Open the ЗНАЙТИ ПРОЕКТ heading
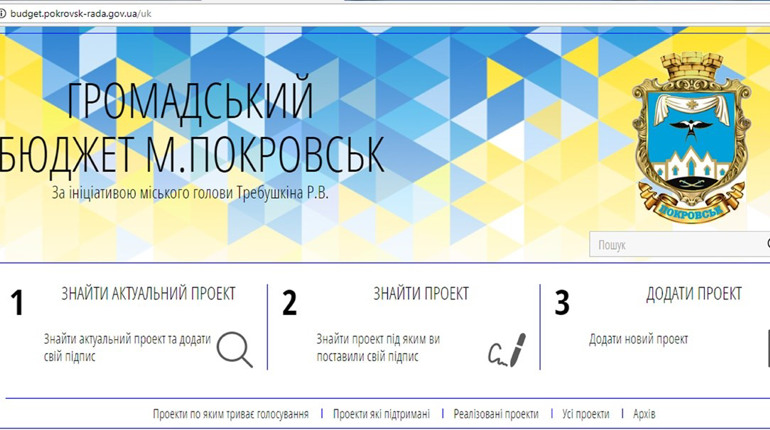This screenshot has height=430, width=770. click(x=420, y=294)
